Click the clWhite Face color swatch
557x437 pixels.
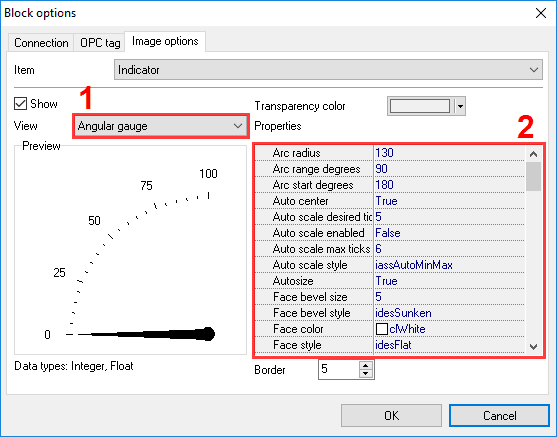[382, 329]
